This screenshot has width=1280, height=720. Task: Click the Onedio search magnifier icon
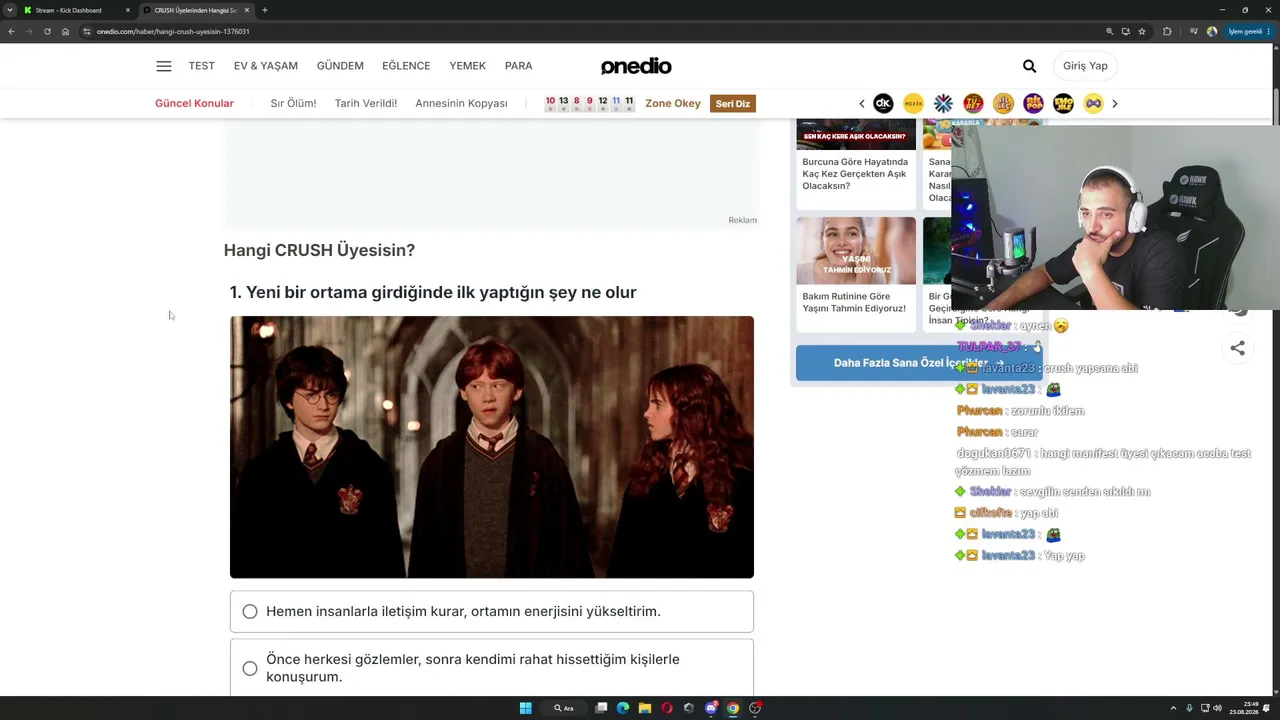click(1029, 66)
